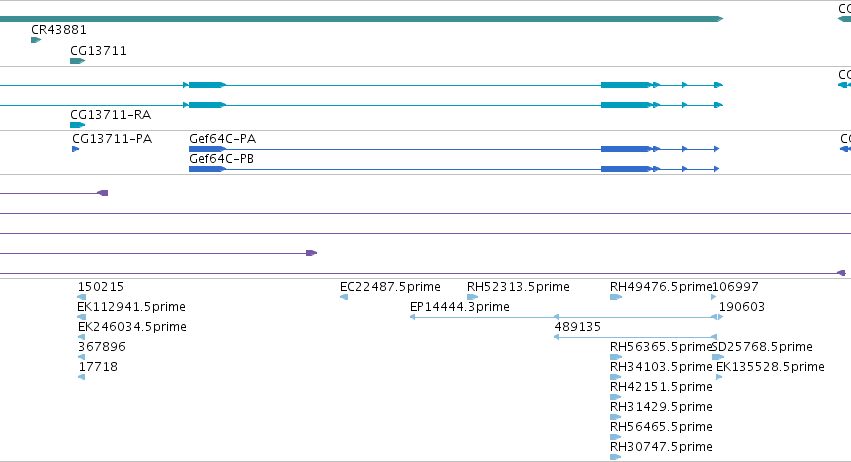Click the CG13711-PA protein label
Screen dimensions: 851x462
(x=112, y=139)
